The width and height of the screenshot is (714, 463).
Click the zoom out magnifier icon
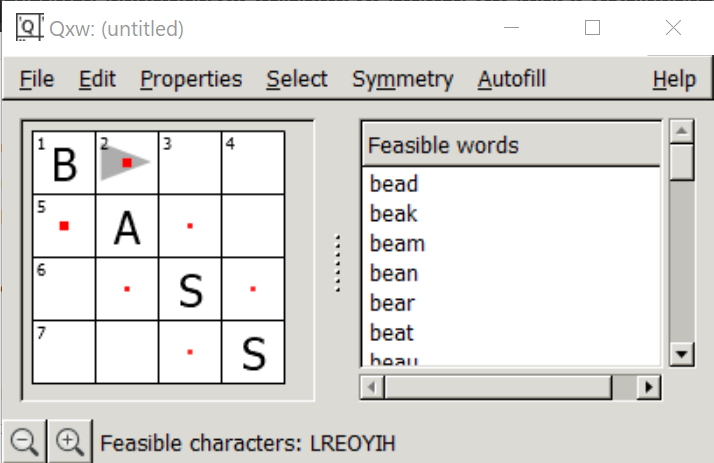(25, 442)
